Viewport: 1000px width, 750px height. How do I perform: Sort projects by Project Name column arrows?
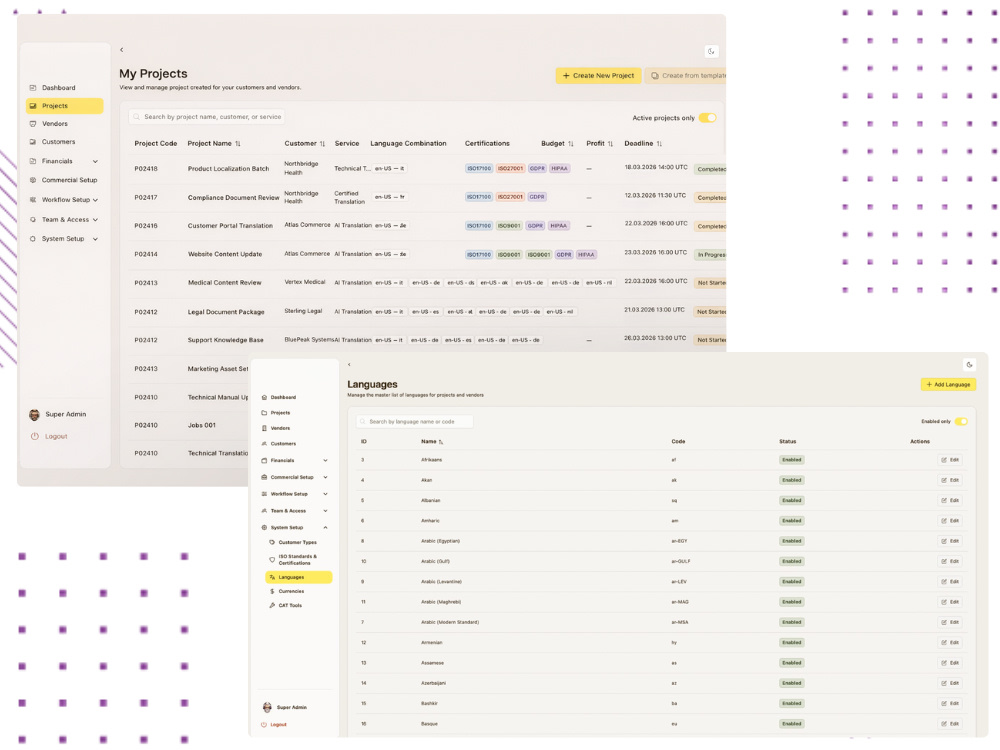tap(238, 143)
